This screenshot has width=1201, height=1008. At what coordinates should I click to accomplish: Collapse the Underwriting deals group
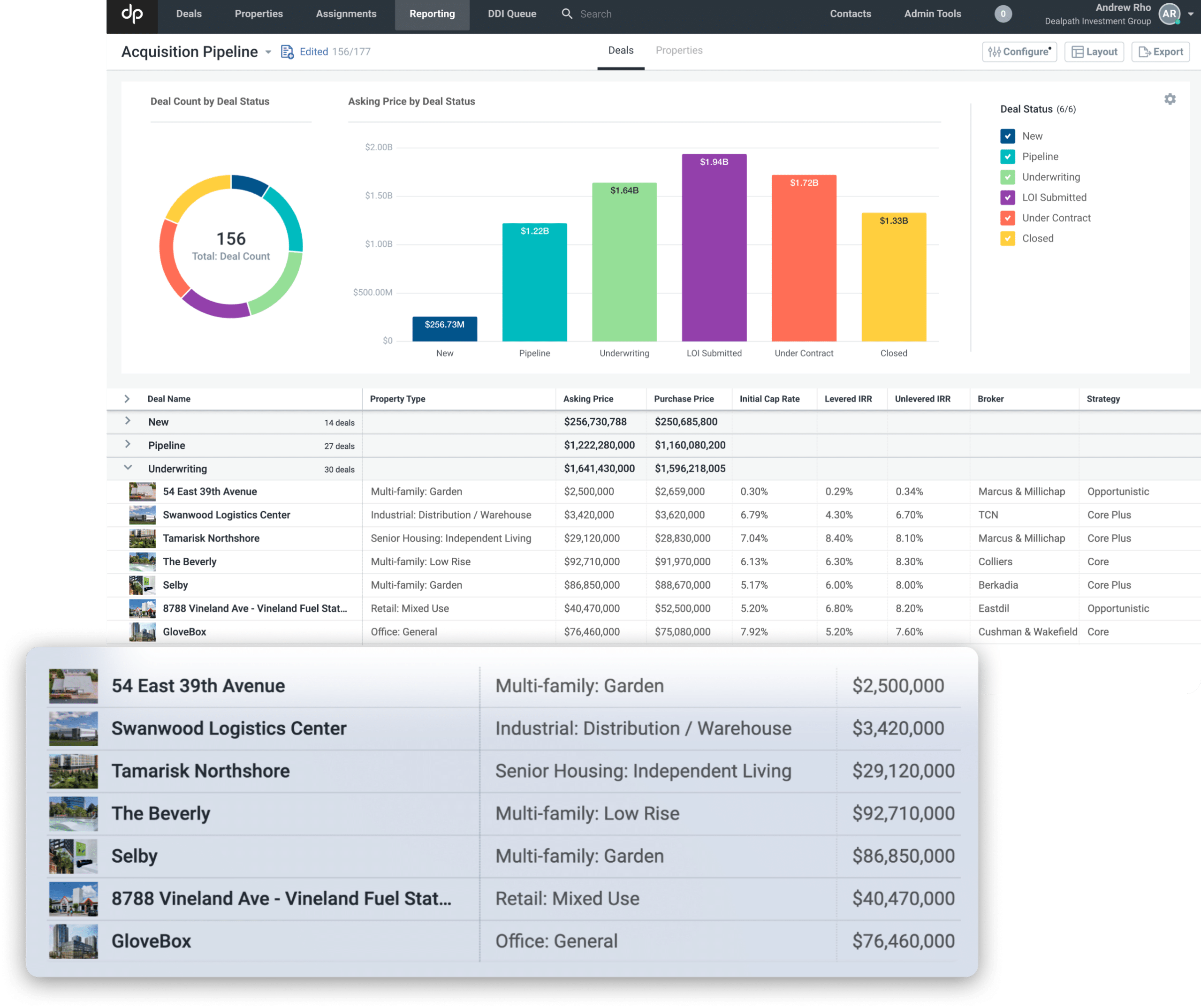coord(128,468)
